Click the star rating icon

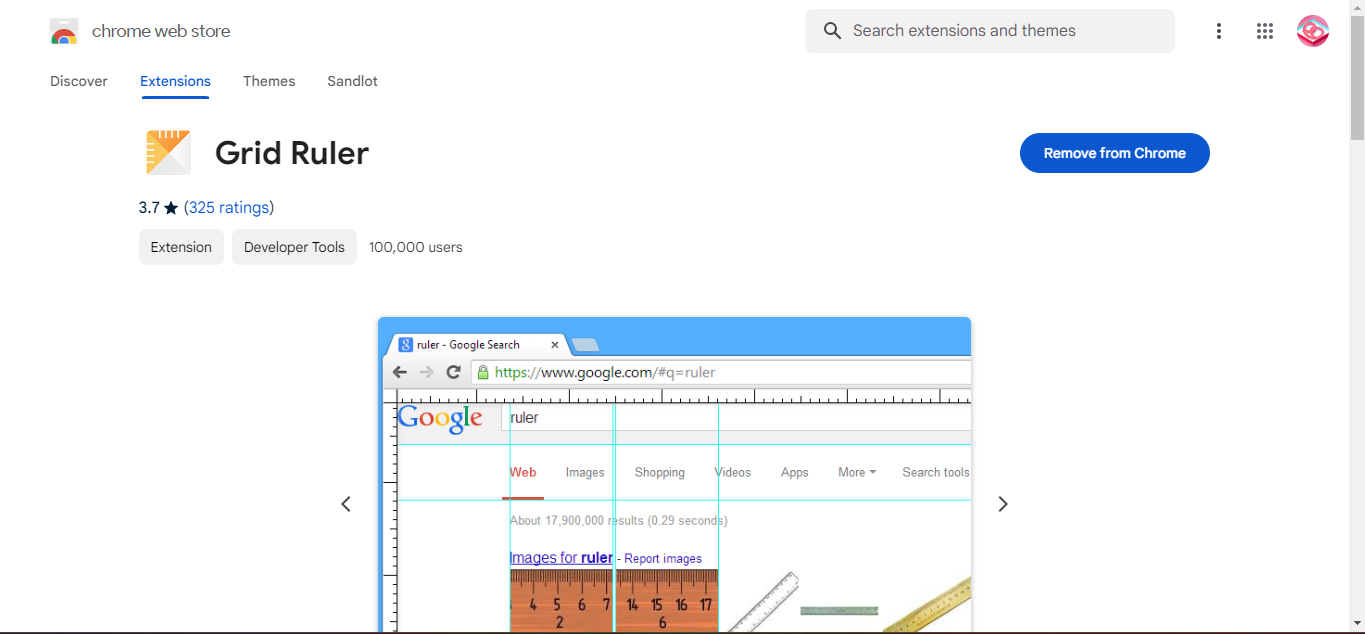tap(171, 208)
